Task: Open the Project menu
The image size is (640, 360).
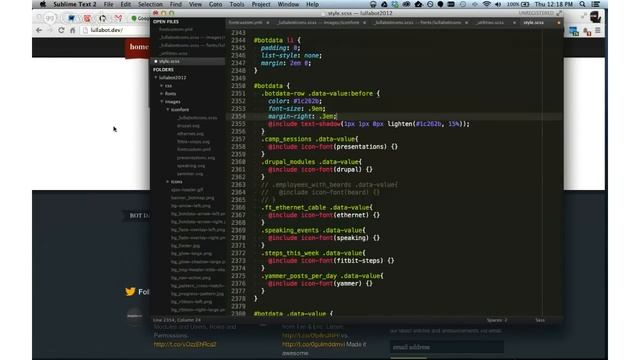Action: [261, 4]
